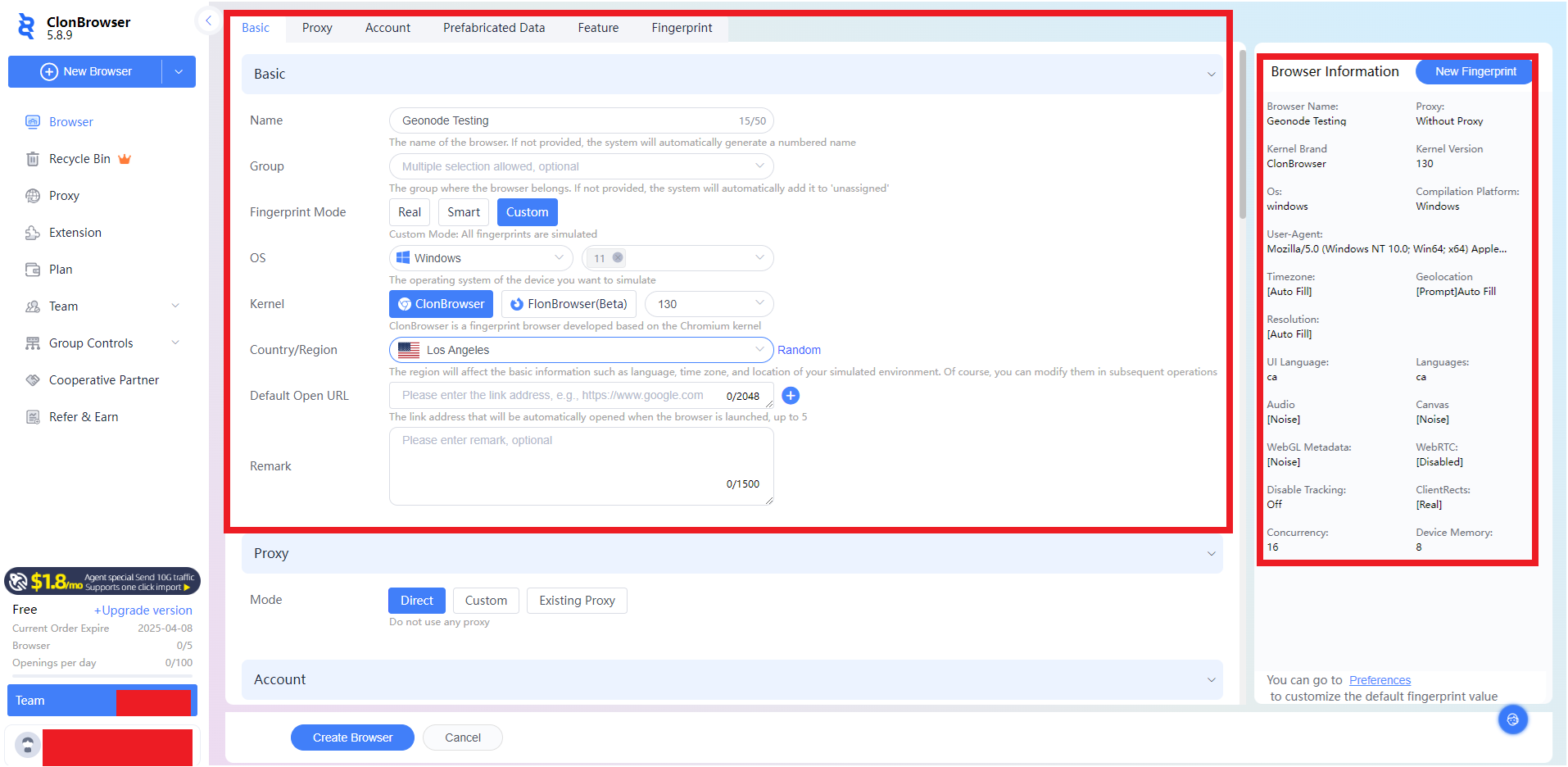The image size is (1568, 767).
Task: Collapse the Basic section
Action: point(1211,74)
